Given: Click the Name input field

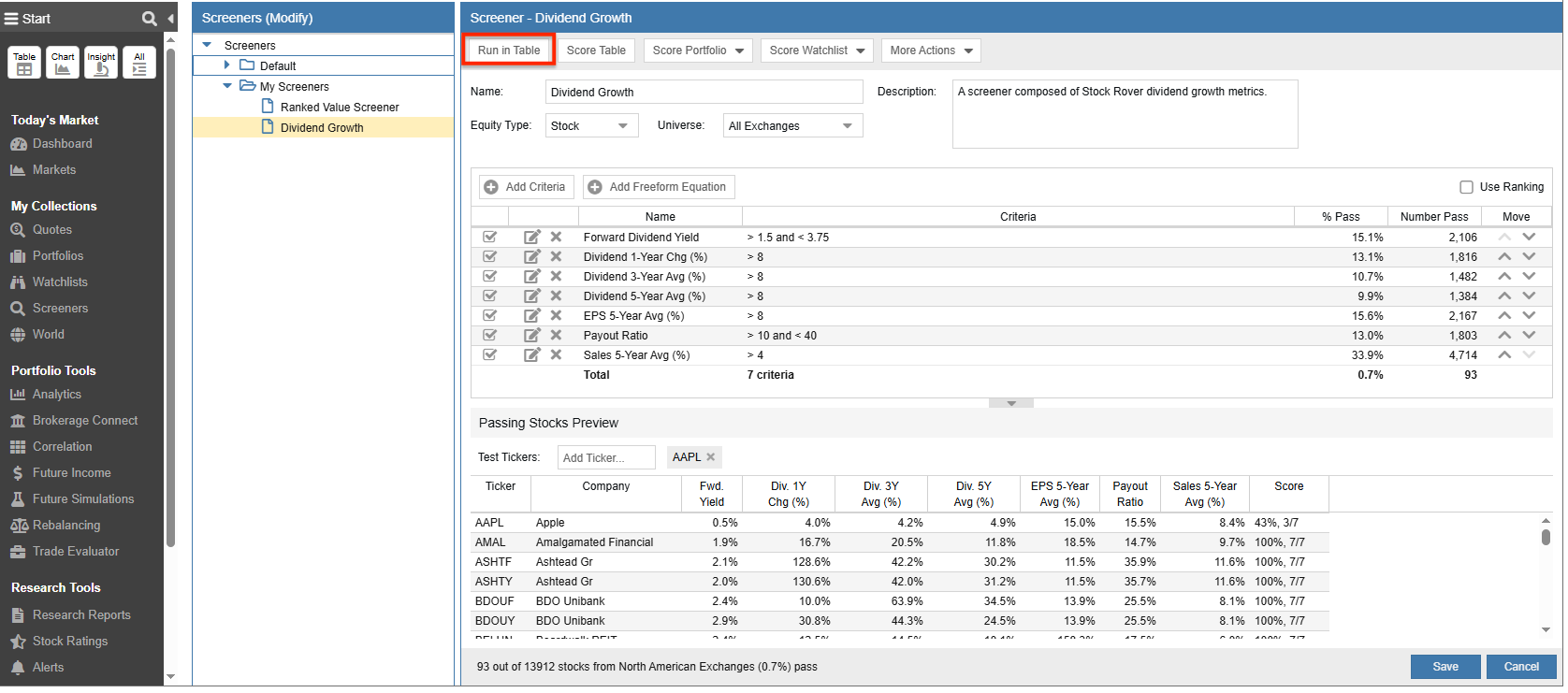Looking at the screenshot, I should [704, 92].
